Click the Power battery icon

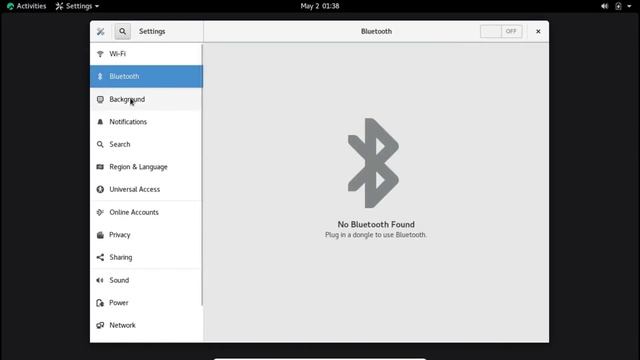(x=100, y=303)
